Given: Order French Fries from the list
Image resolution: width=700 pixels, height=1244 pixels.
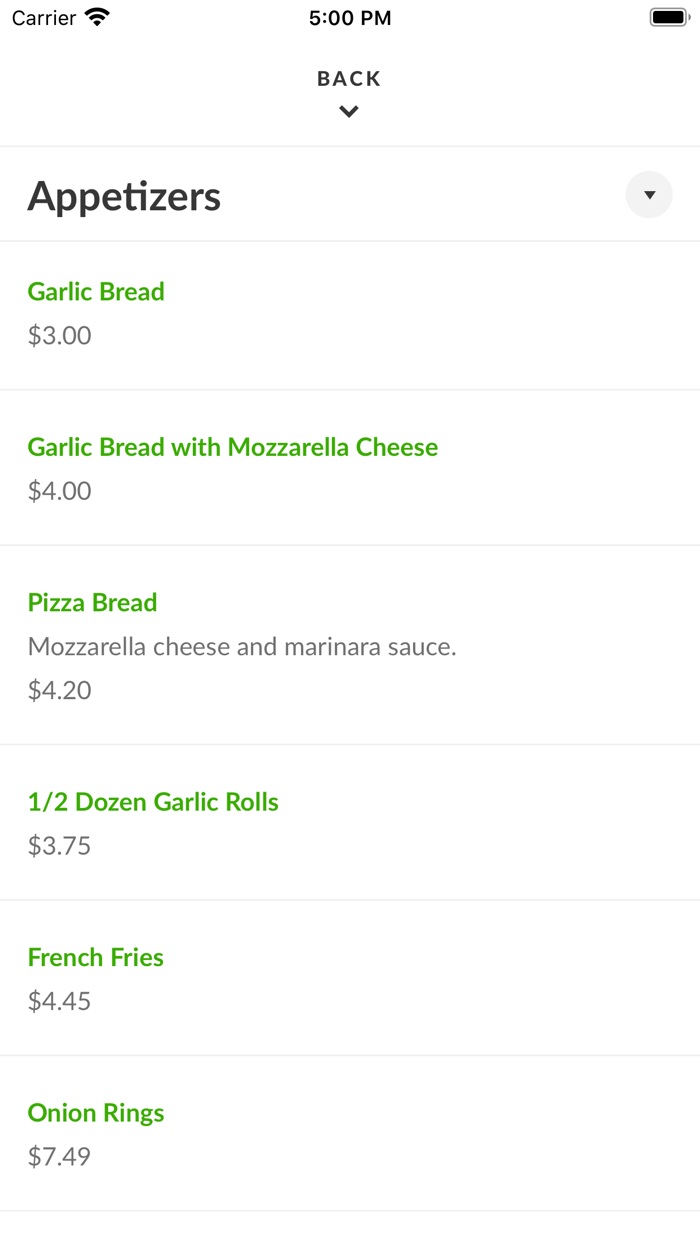Looking at the screenshot, I should (95, 957).
